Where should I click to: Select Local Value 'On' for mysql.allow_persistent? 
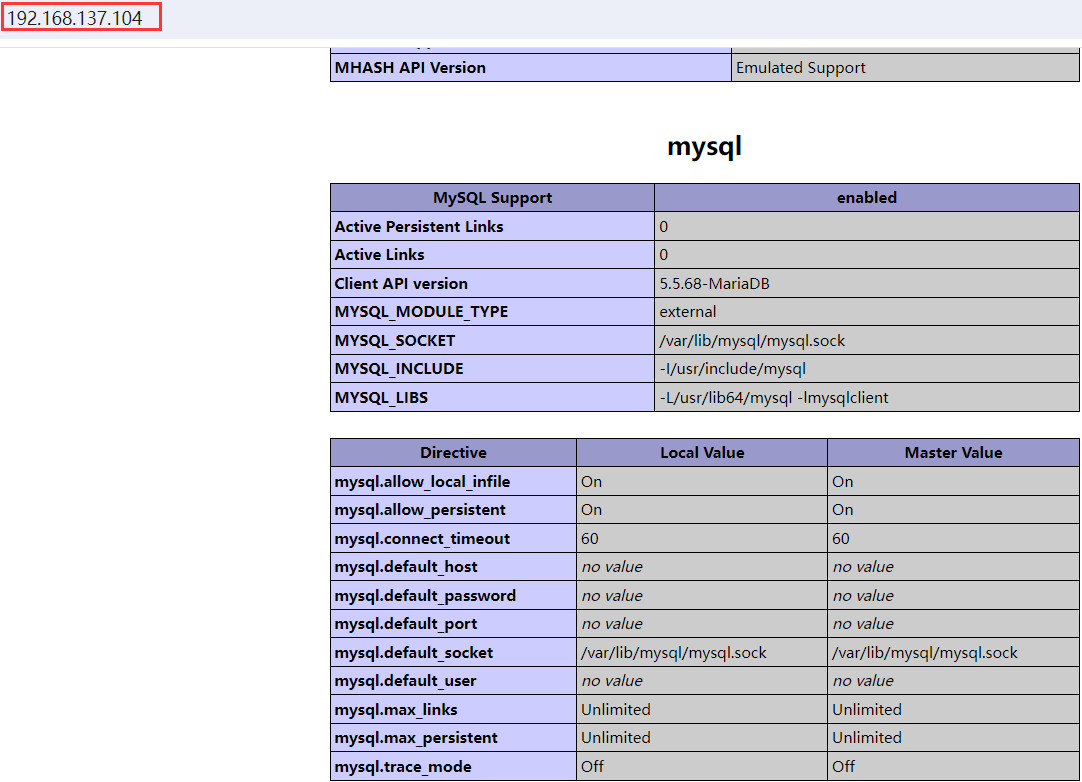point(702,510)
